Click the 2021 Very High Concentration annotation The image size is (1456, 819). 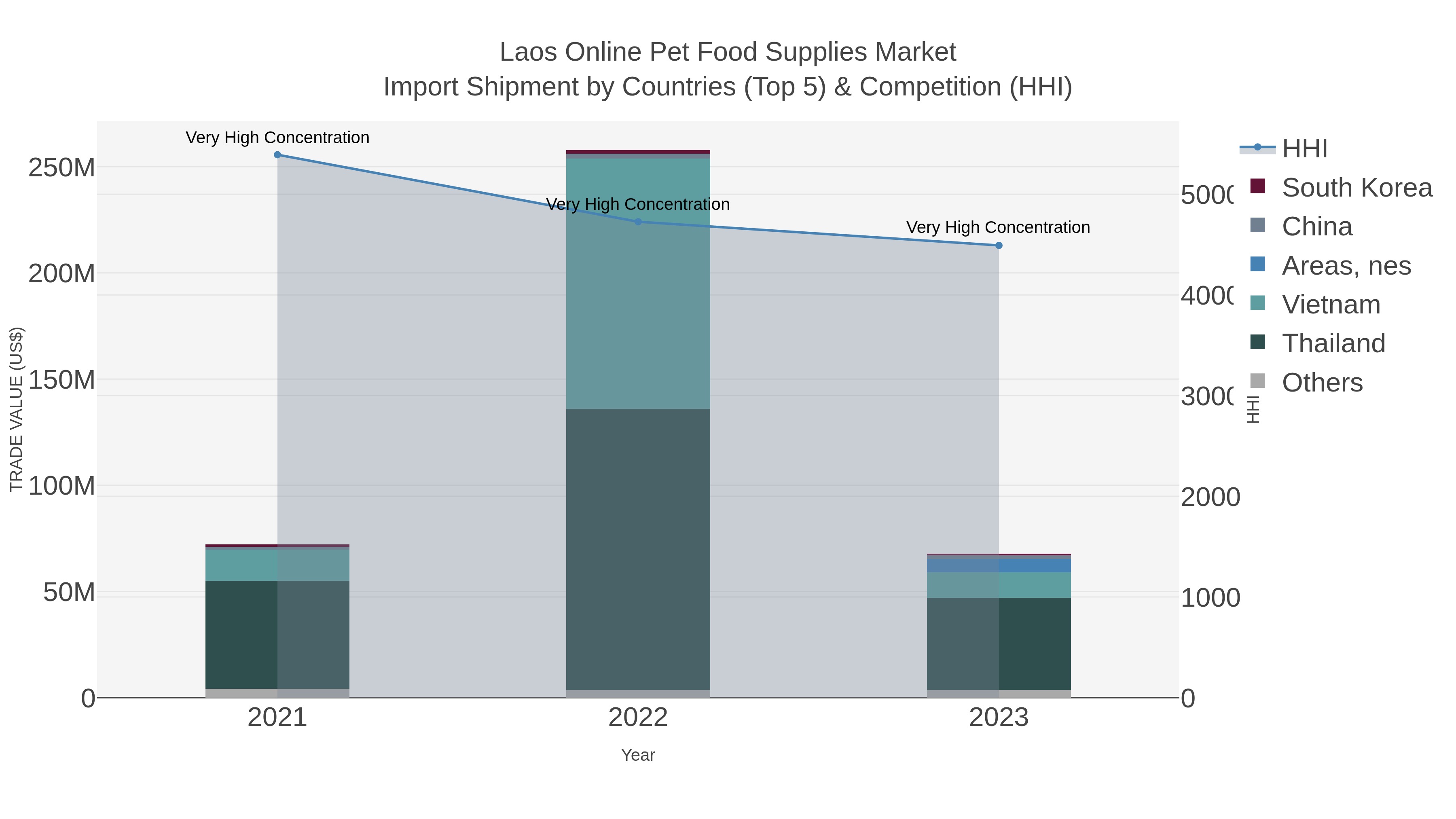(277, 138)
